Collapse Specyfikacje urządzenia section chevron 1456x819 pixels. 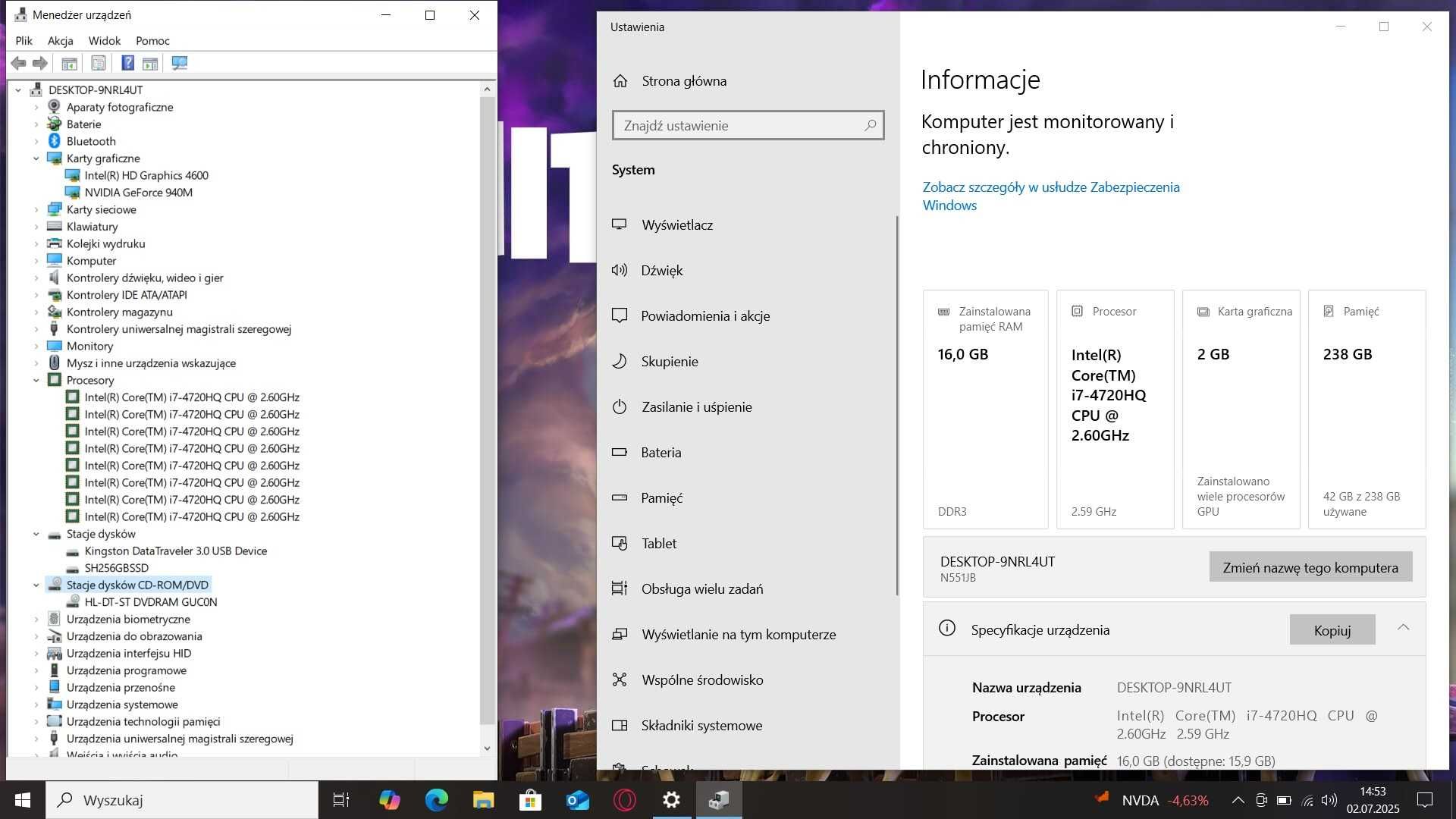[x=1404, y=628]
